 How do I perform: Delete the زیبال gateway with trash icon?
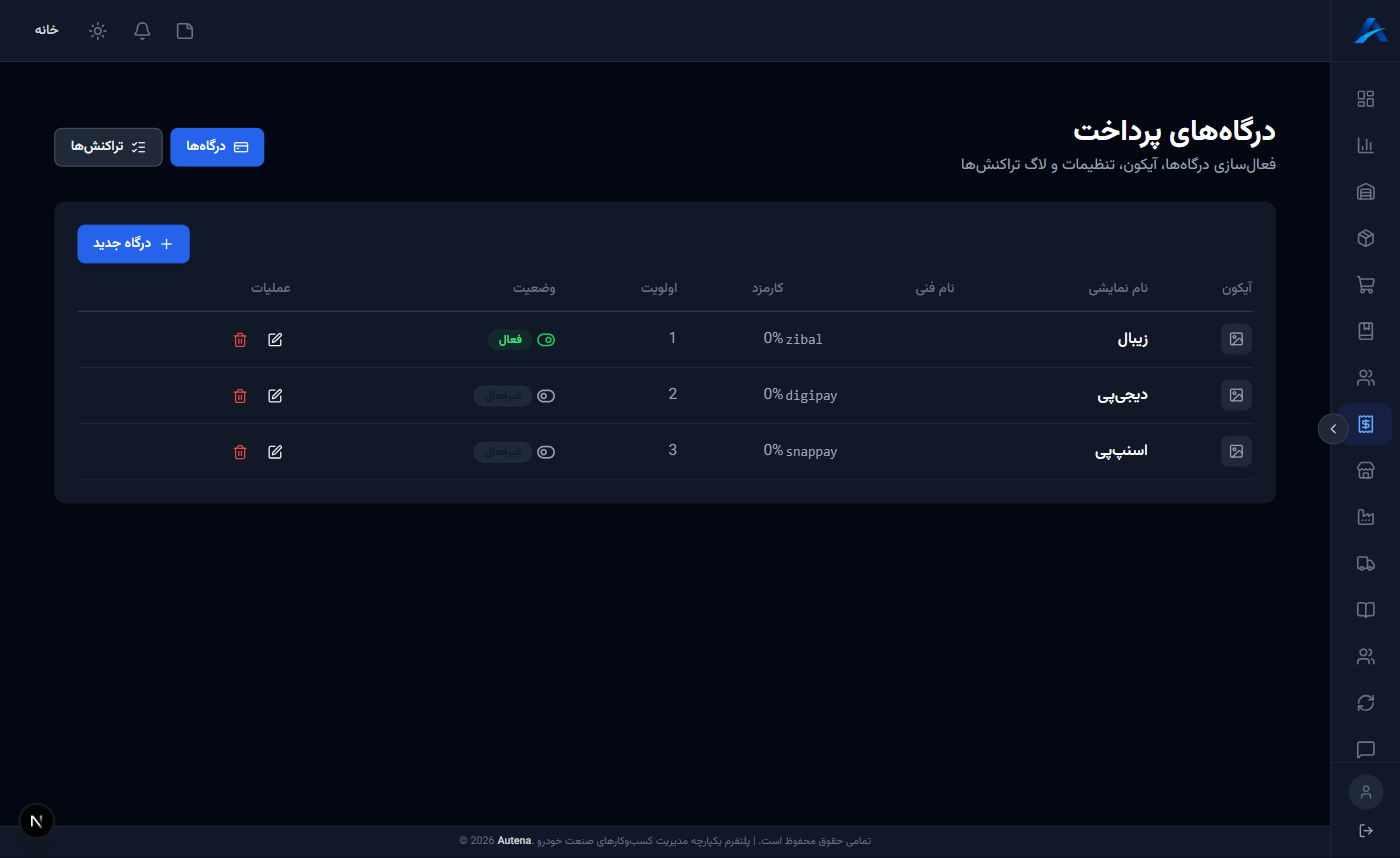click(x=240, y=340)
